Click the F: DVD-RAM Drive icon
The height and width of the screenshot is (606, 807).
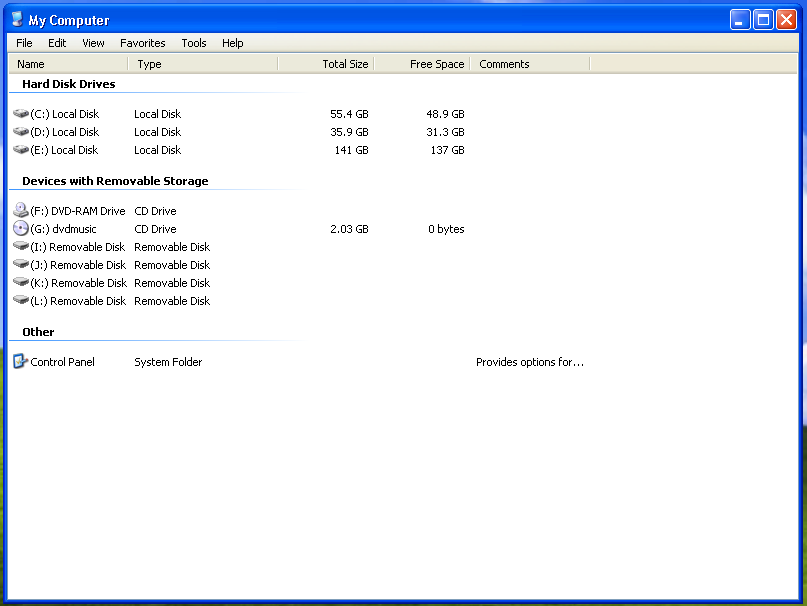21,210
